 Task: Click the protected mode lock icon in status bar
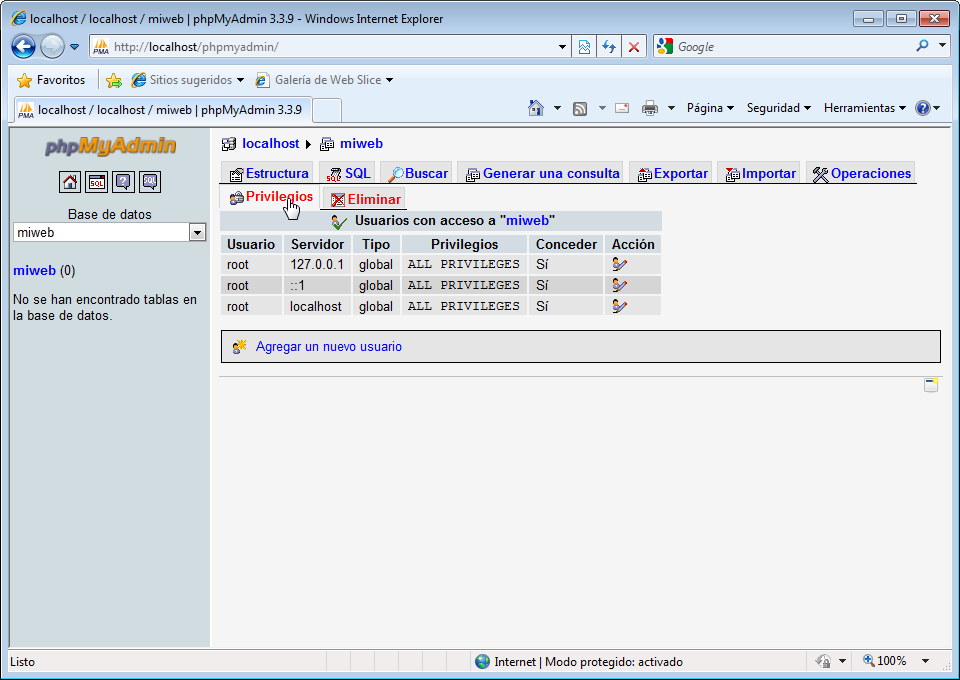coord(823,661)
